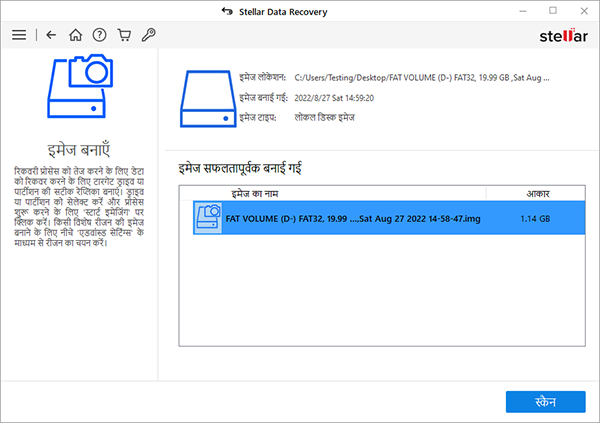This screenshot has width=600, height=423.
Task: Click the Stellar Data Recovery title icon
Action: tap(227, 11)
